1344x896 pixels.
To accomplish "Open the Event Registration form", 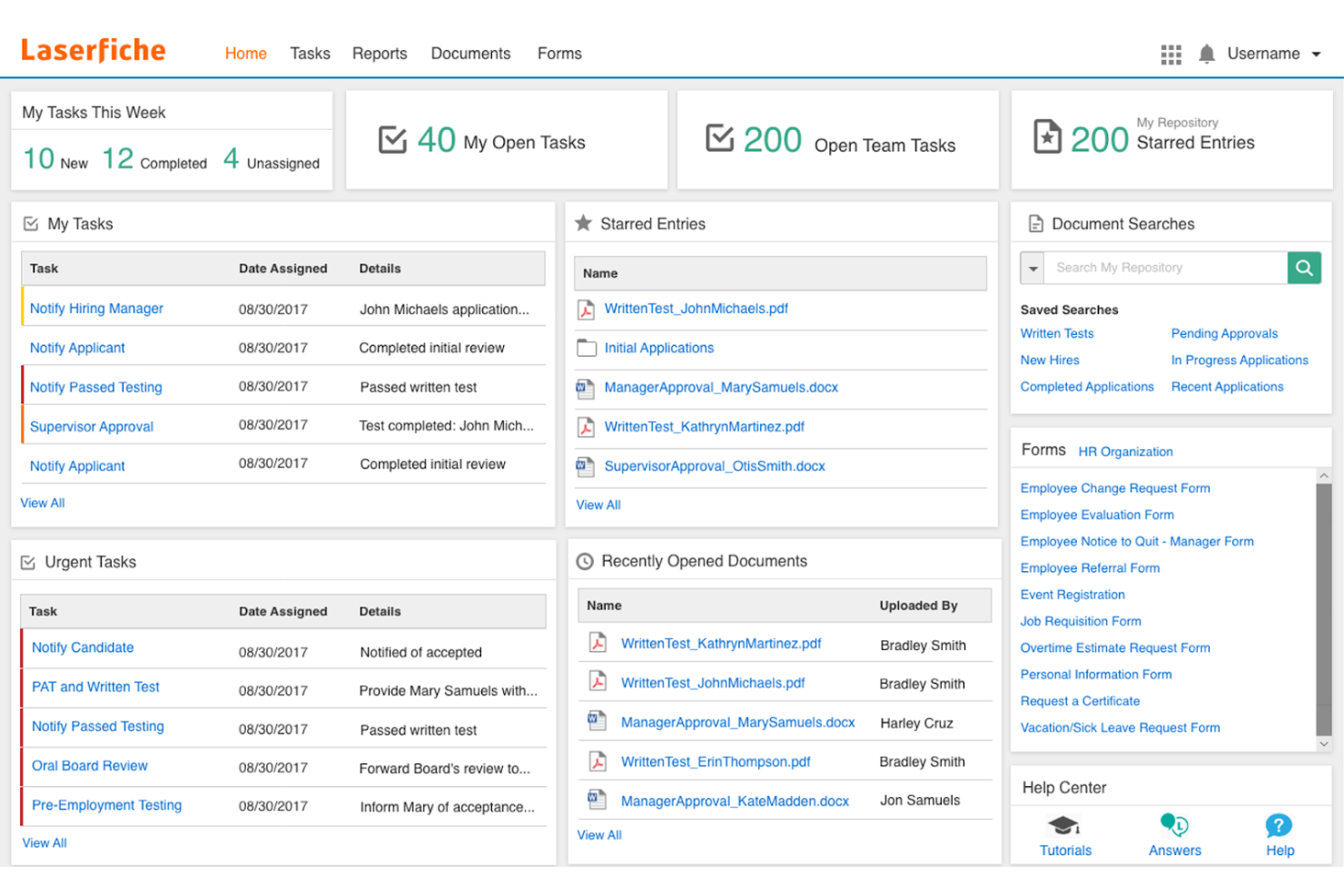I will (x=1072, y=595).
